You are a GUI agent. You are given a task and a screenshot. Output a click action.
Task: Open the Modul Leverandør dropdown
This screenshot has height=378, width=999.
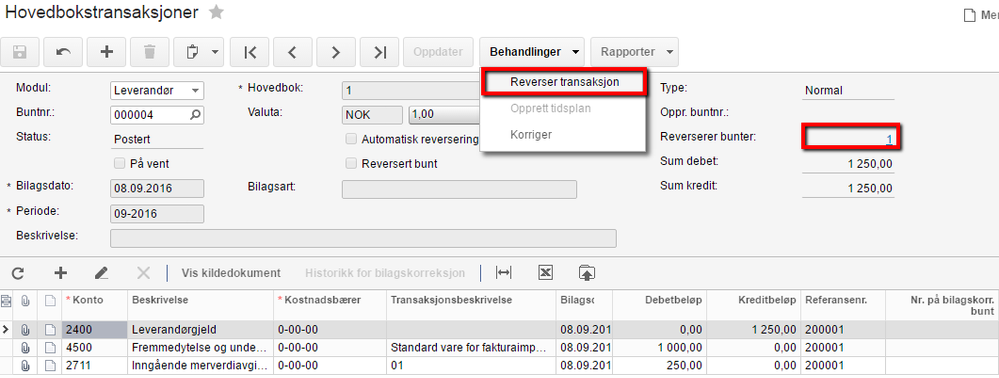coord(157,91)
